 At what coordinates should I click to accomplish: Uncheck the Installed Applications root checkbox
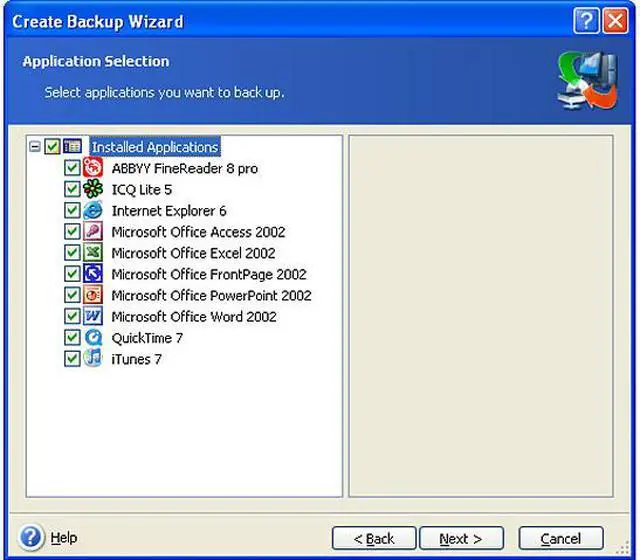(x=52, y=146)
